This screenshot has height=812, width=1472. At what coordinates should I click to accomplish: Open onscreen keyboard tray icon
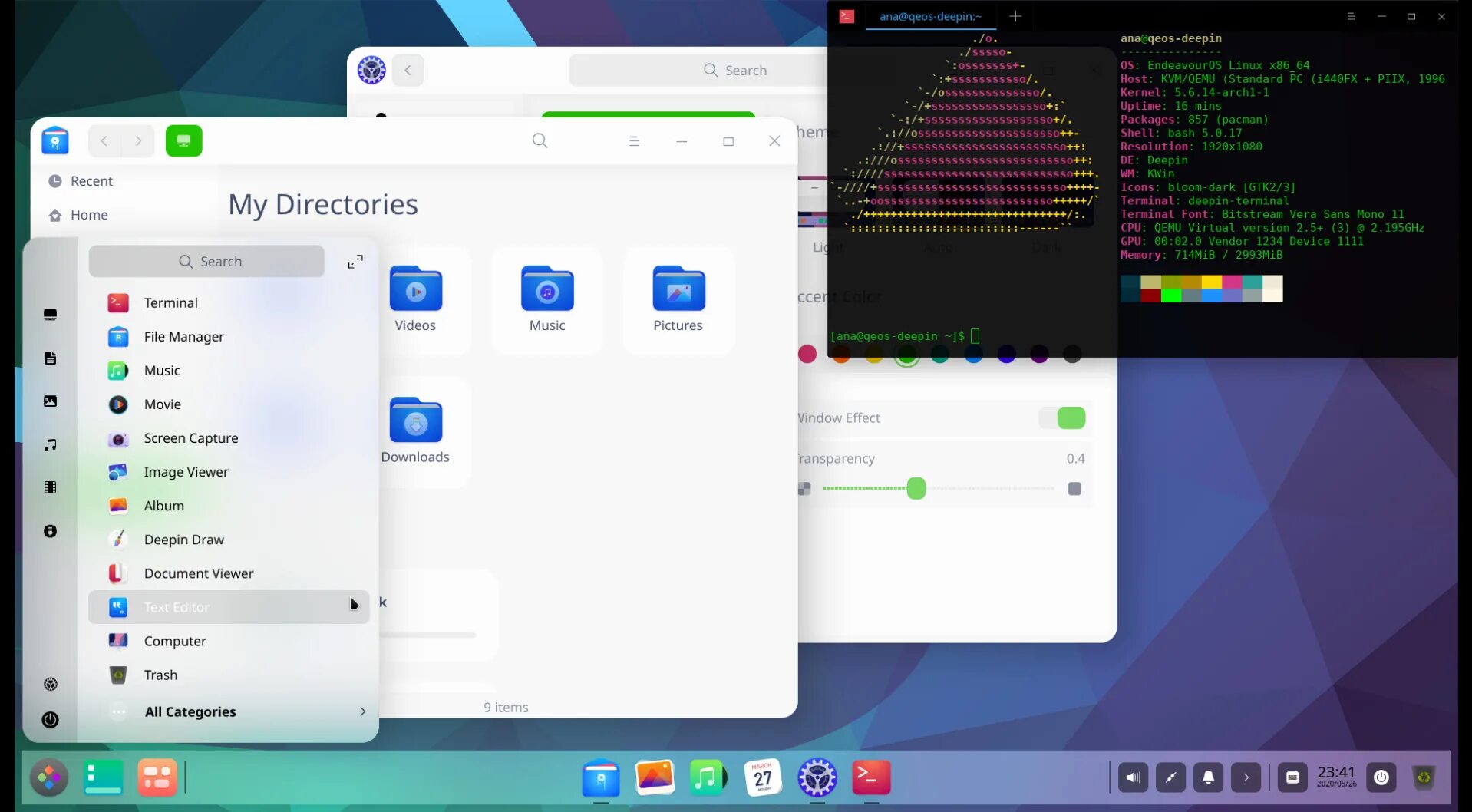1292,777
